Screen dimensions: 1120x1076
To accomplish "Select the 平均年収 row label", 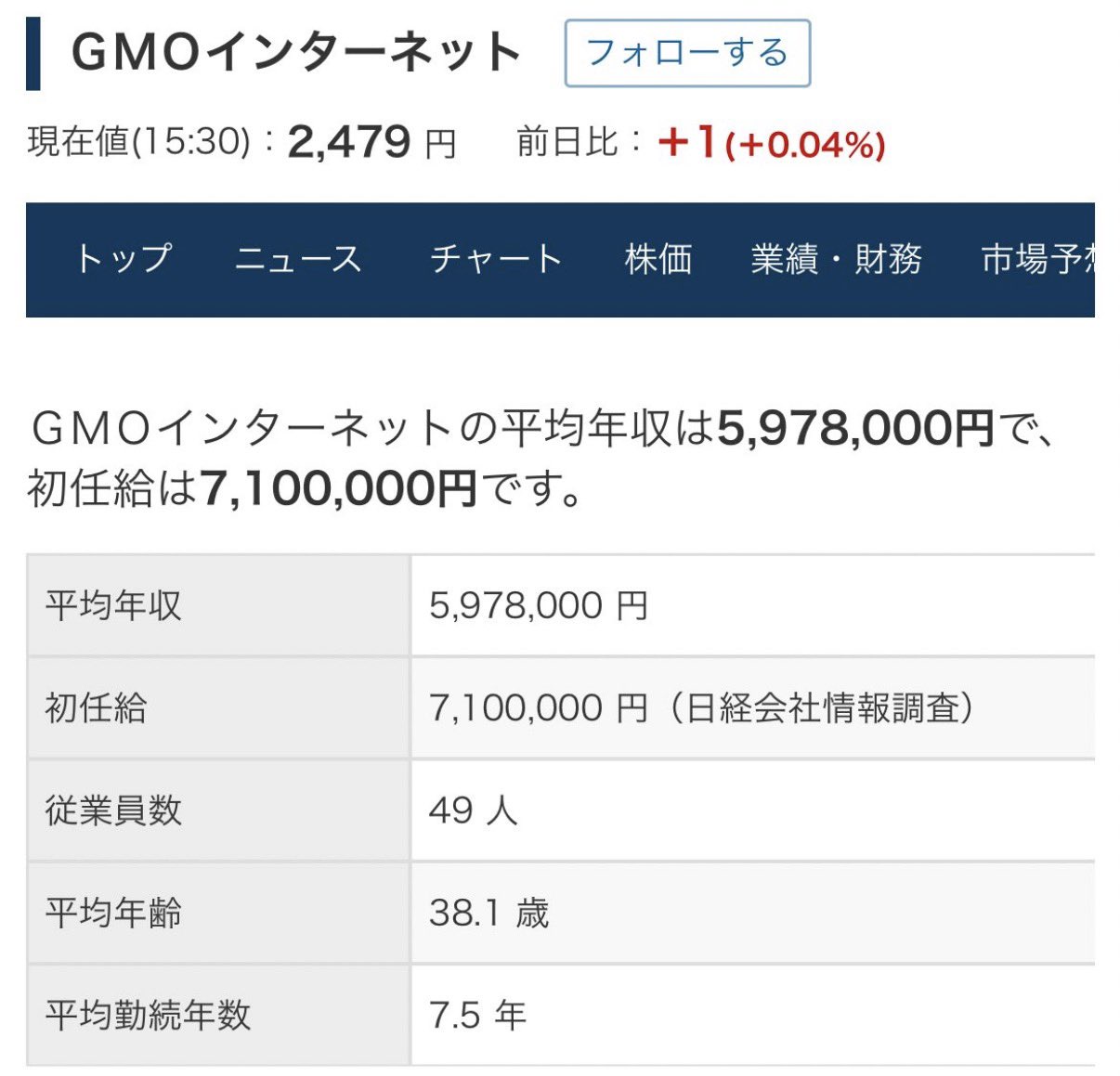I will point(113,606).
